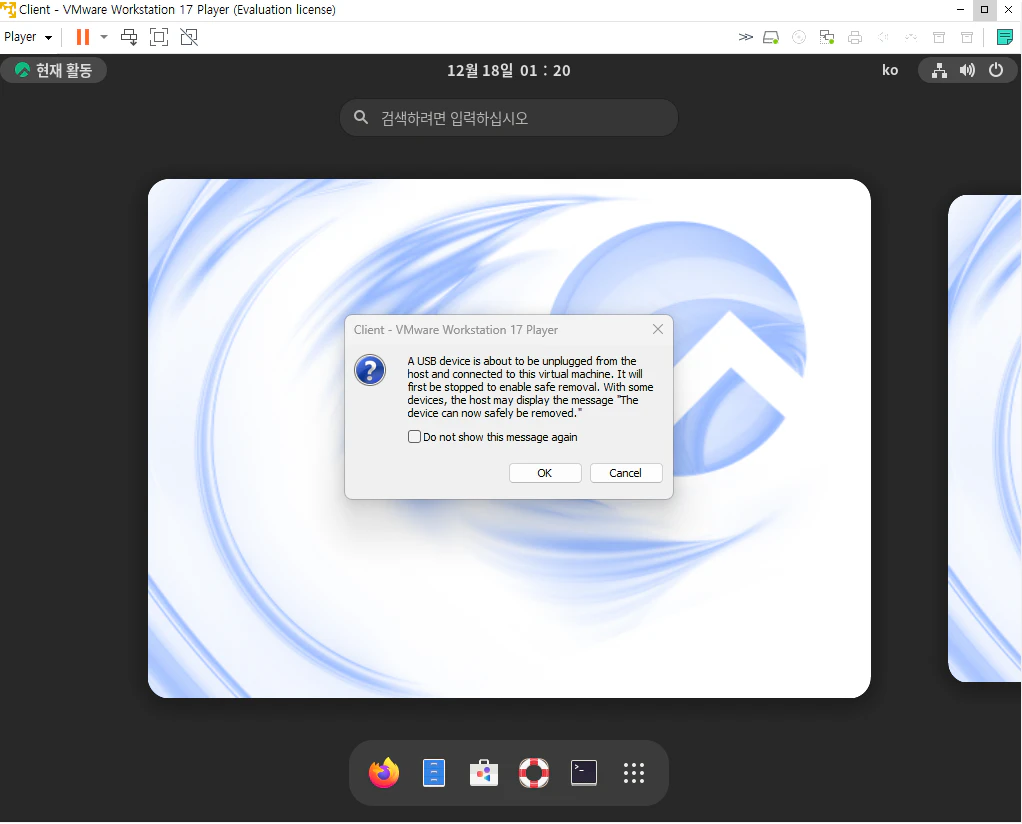Launch Firefox from the dock

(x=384, y=773)
